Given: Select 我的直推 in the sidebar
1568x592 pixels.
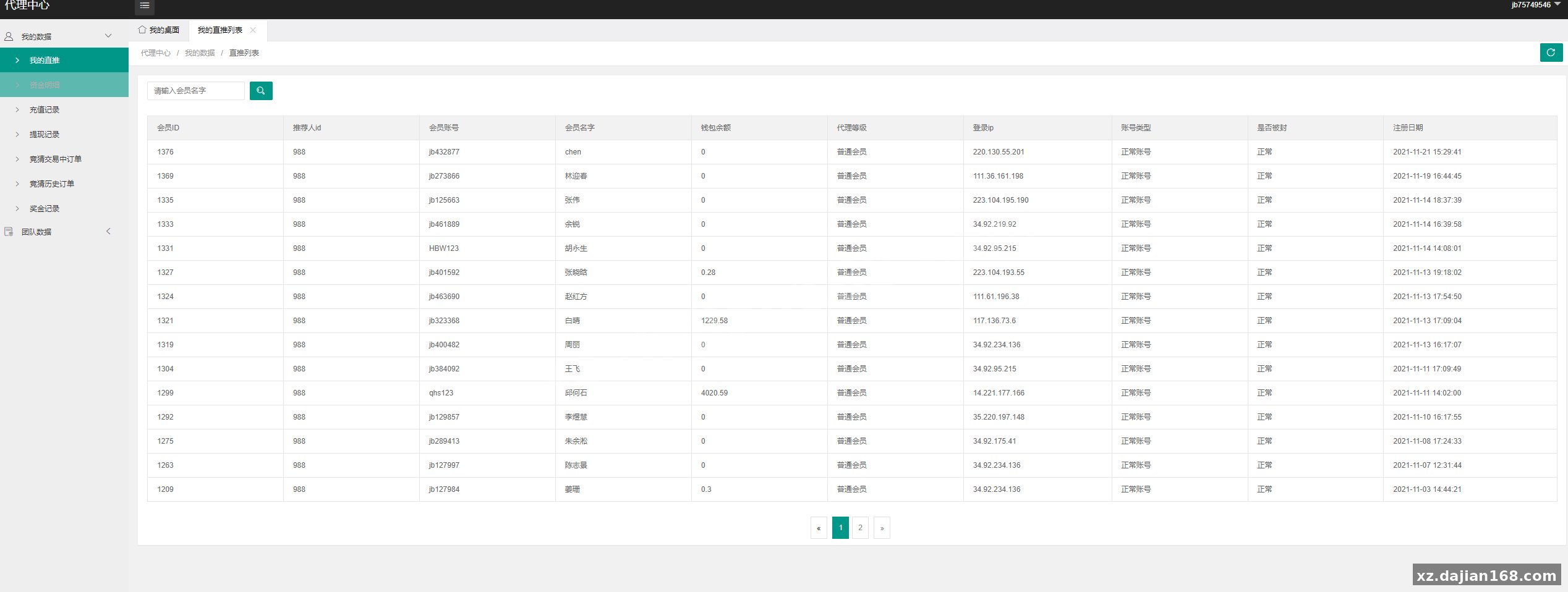Looking at the screenshot, I should pyautogui.click(x=64, y=60).
